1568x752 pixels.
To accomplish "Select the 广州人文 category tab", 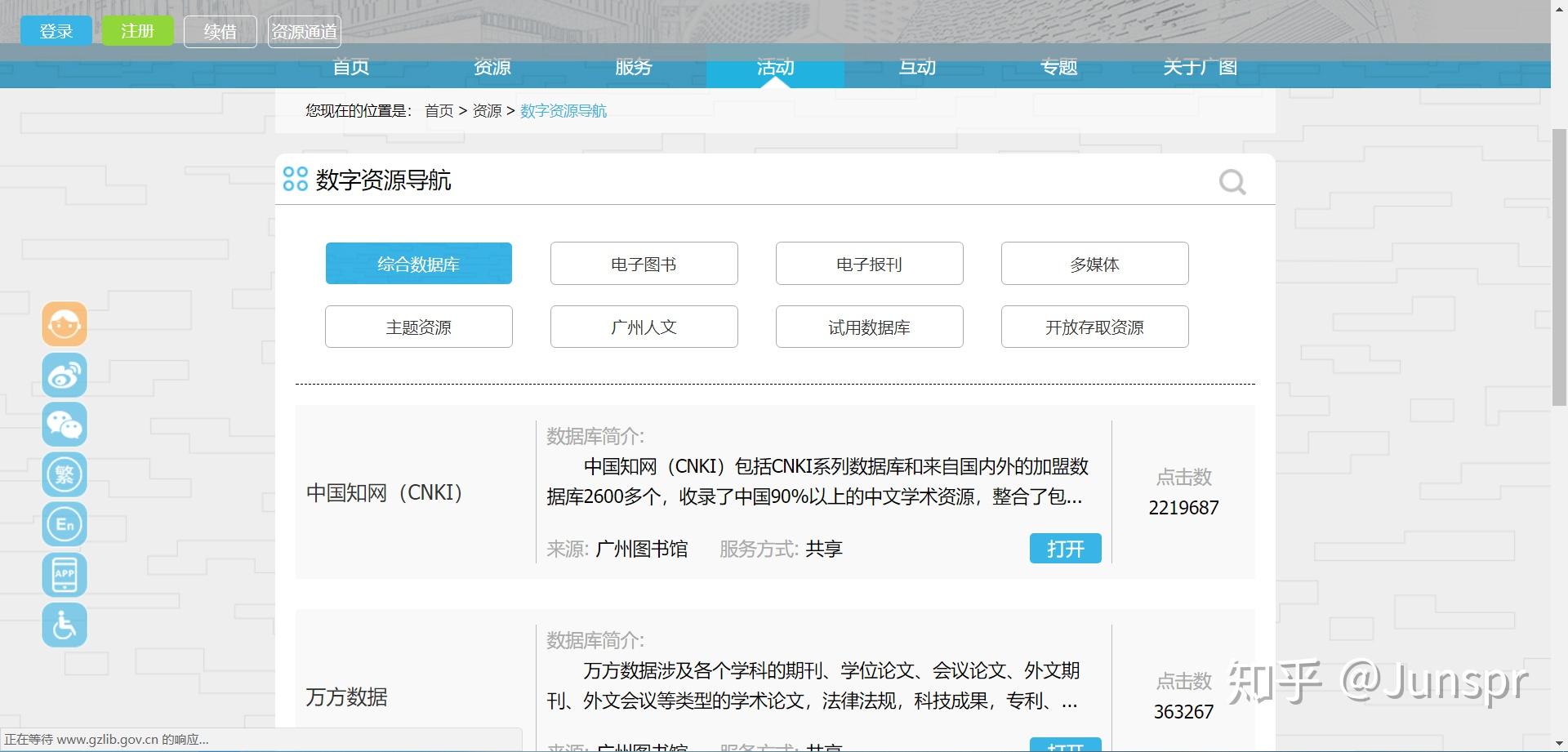I will click(644, 327).
